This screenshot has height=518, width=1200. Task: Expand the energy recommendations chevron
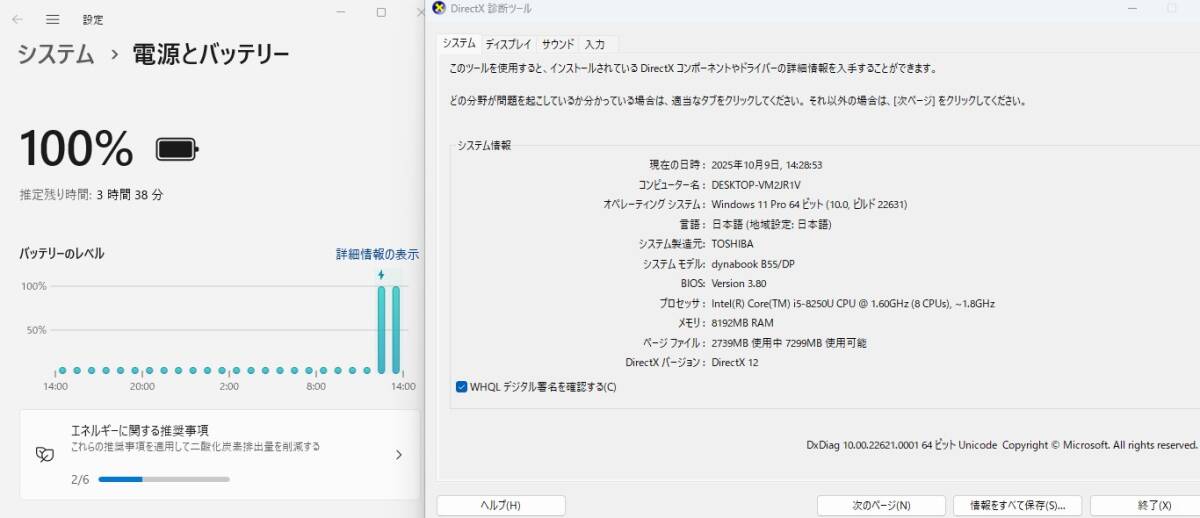[x=398, y=454]
